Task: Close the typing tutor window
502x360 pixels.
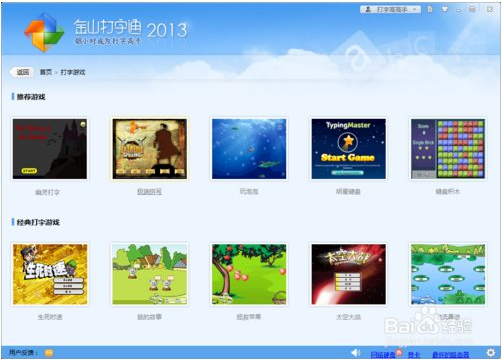Action: (x=490, y=9)
